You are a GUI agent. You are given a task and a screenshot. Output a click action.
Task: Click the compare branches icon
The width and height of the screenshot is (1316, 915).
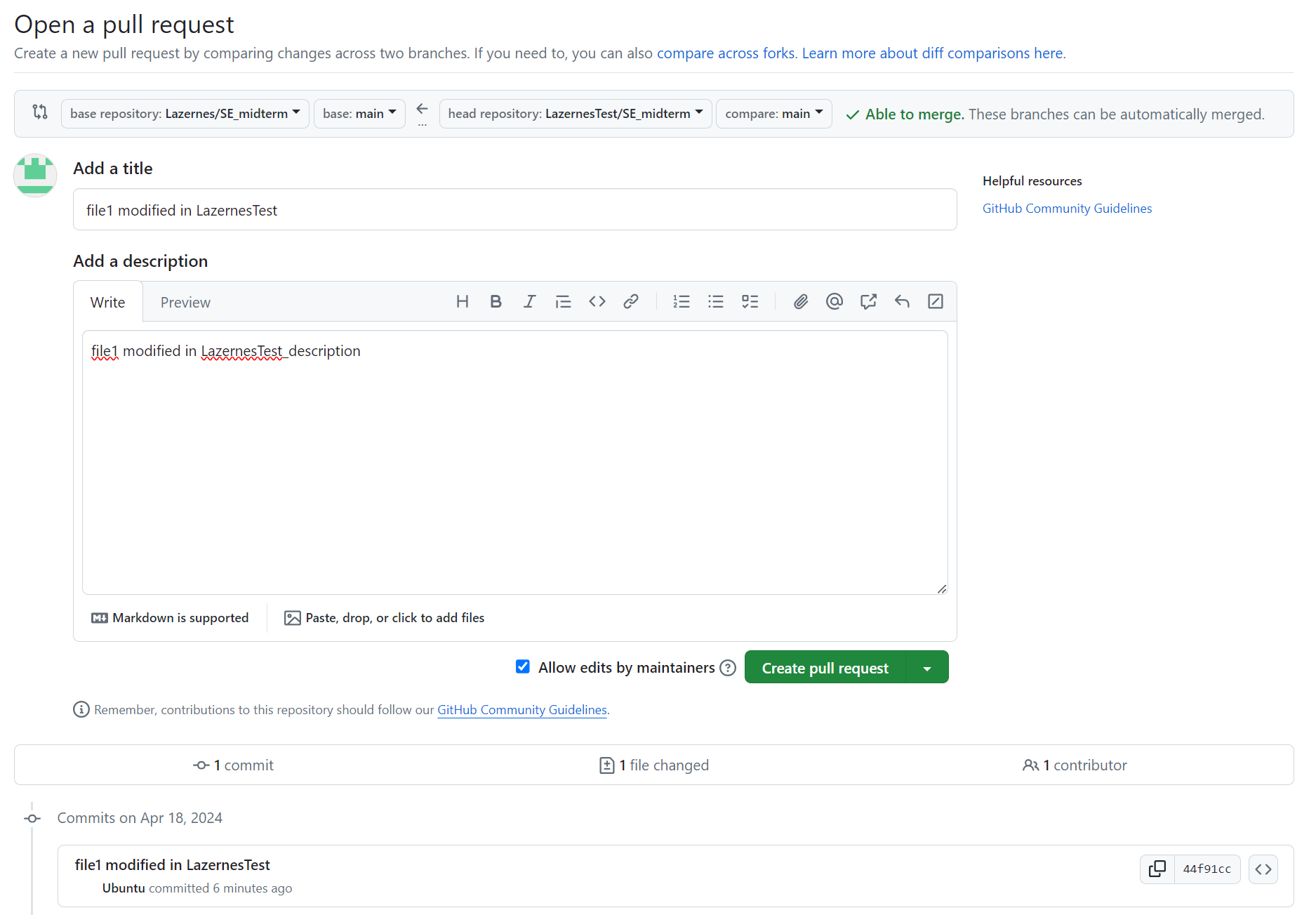tap(40, 112)
